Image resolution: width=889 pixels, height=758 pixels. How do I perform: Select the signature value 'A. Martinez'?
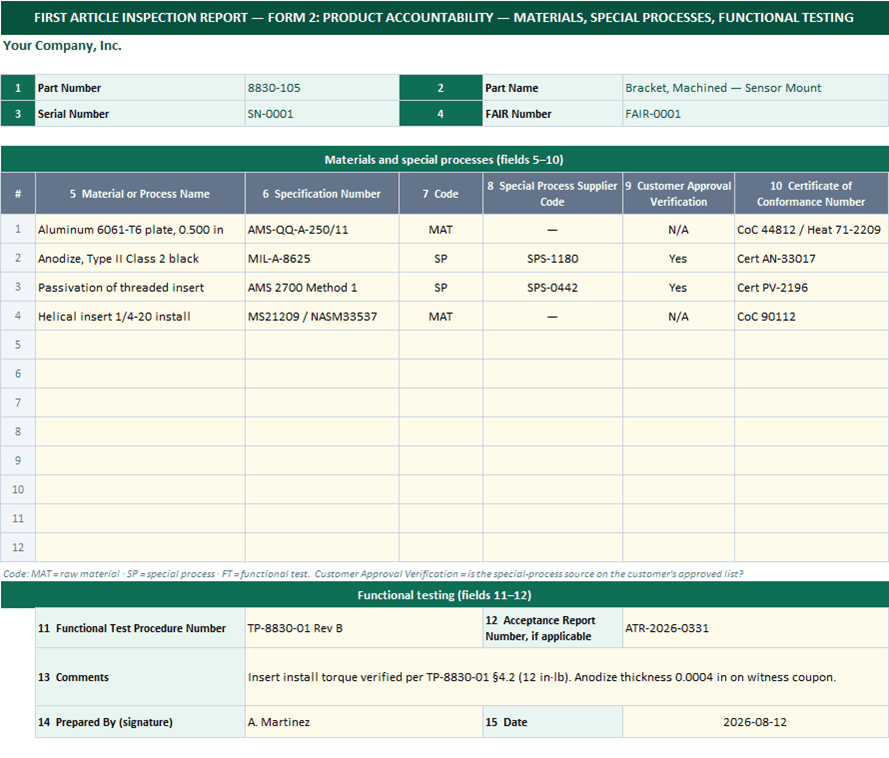[x=363, y=722]
